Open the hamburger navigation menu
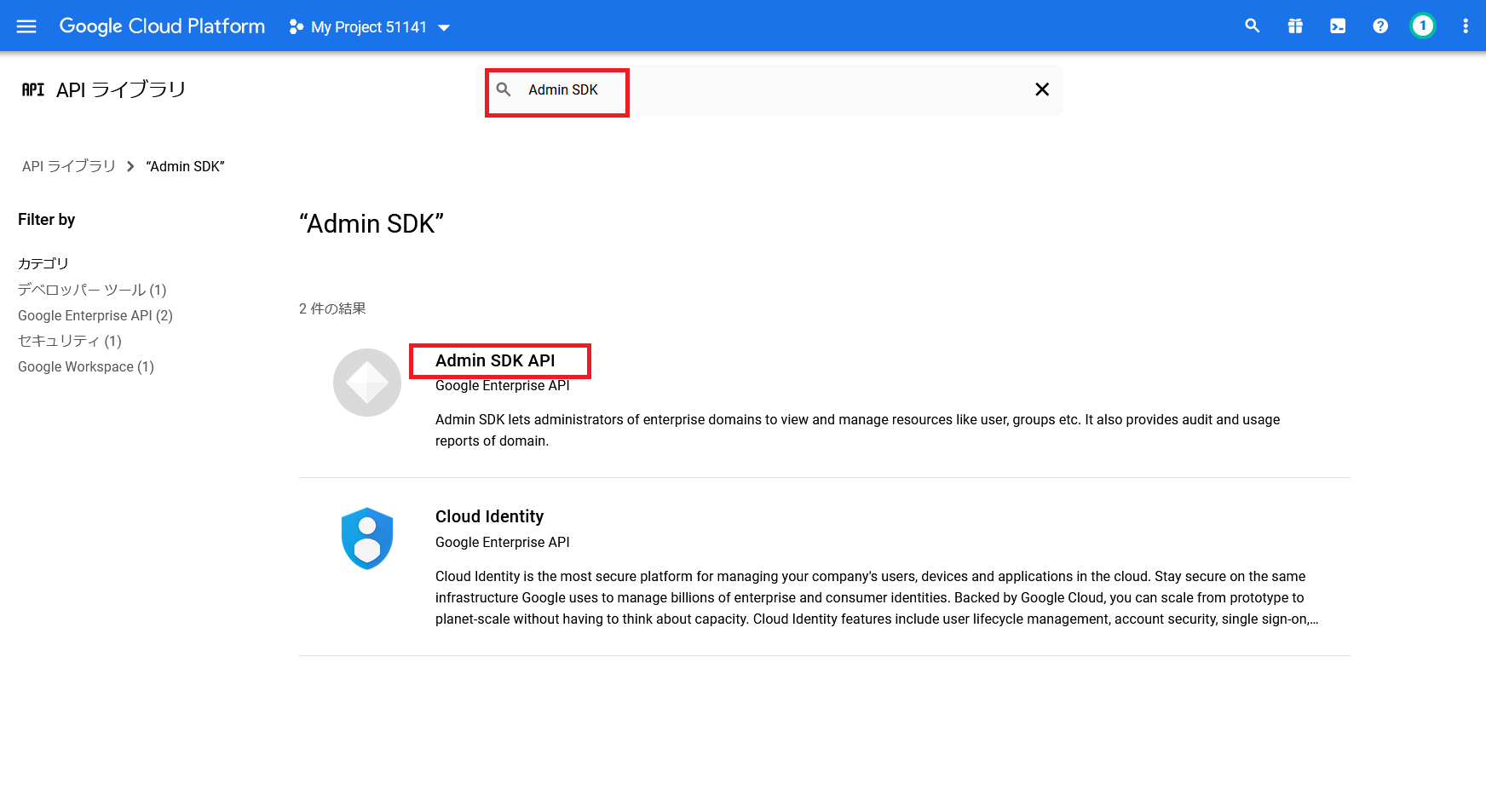This screenshot has height=812, width=1486. [x=26, y=26]
